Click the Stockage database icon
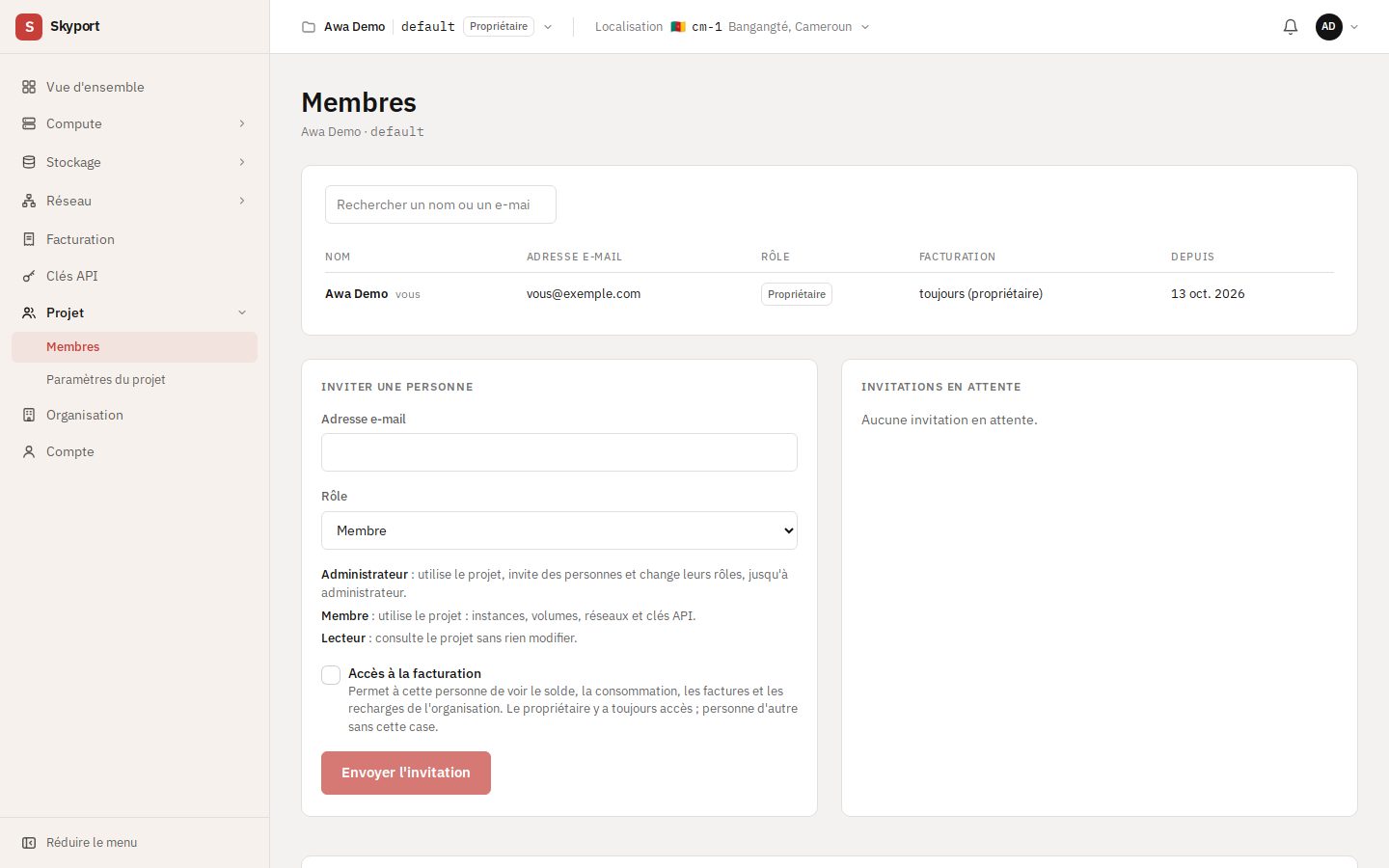Viewport: 1389px width, 868px height. pos(29,162)
